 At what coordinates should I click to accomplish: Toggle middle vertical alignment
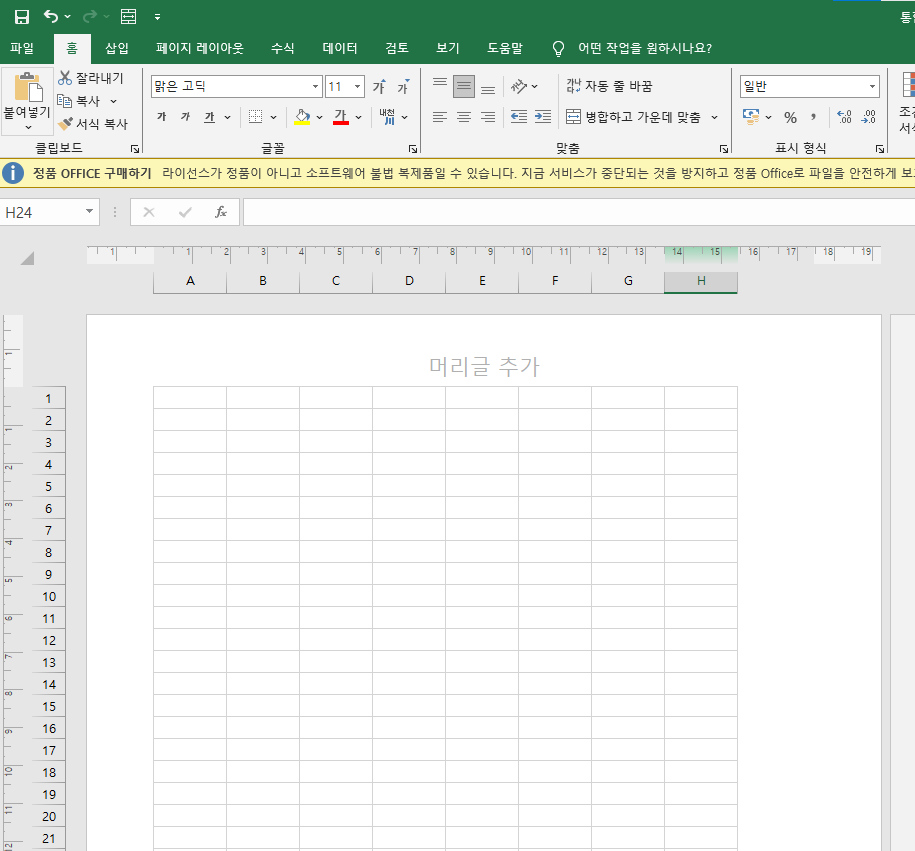[x=464, y=86]
